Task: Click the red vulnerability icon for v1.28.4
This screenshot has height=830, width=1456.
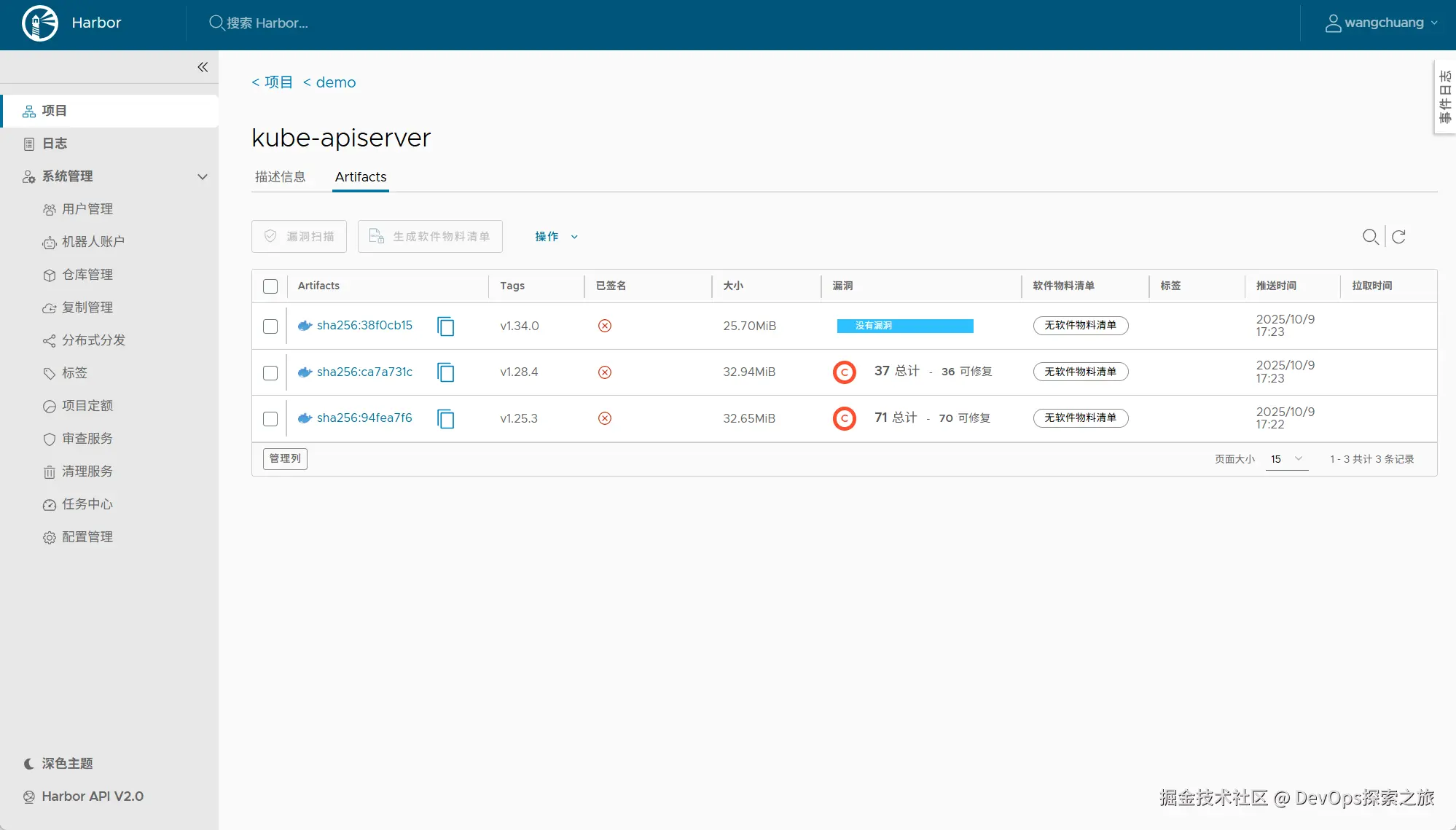Action: pyautogui.click(x=844, y=372)
